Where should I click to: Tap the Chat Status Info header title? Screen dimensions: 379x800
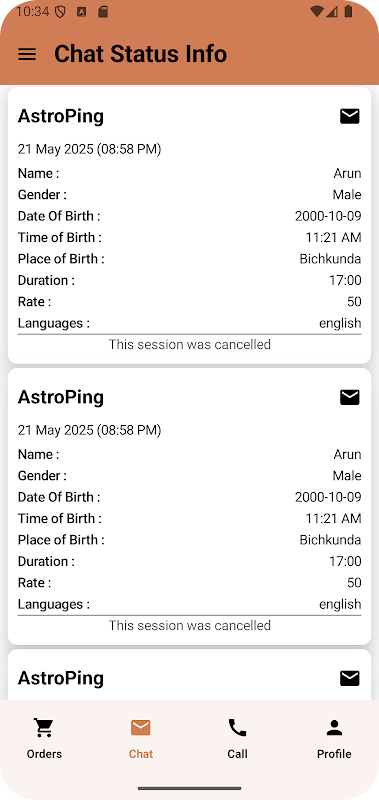[140, 54]
